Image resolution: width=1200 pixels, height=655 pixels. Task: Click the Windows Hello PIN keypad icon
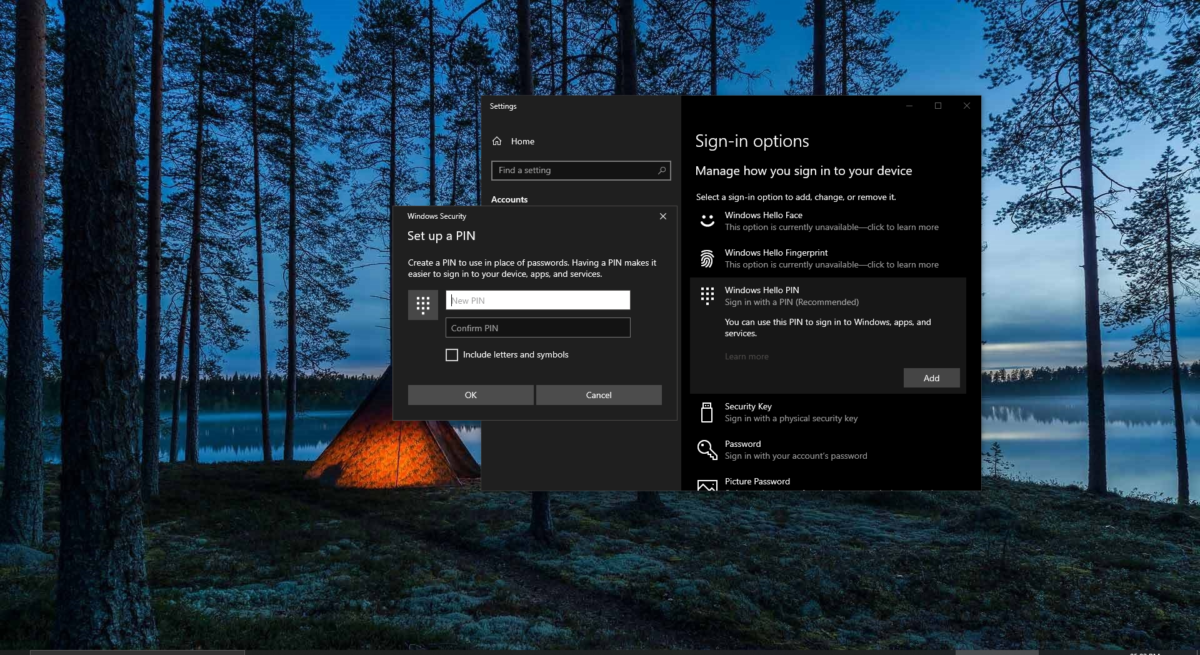click(708, 295)
